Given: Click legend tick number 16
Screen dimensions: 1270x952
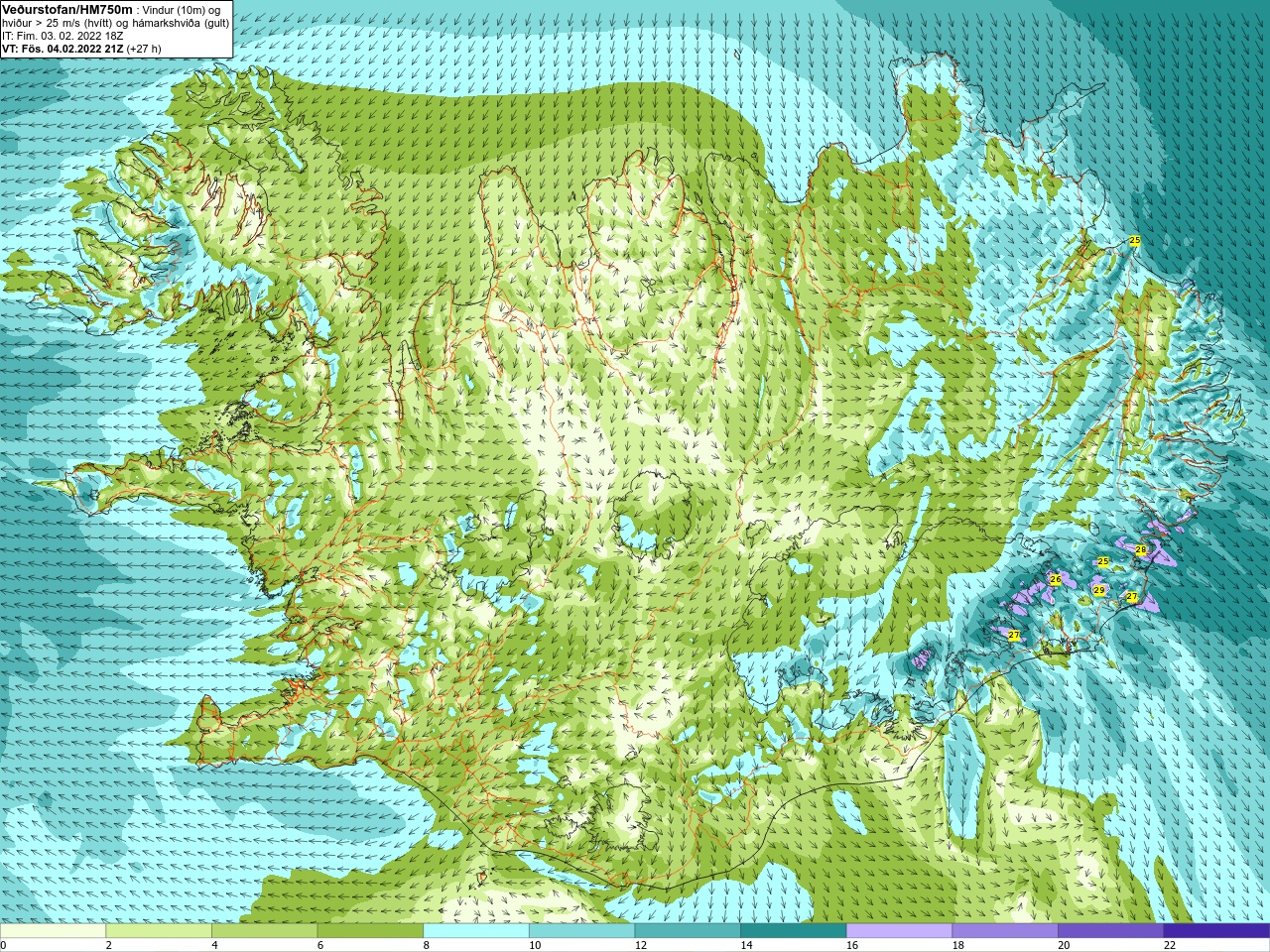Looking at the screenshot, I should (852, 945).
